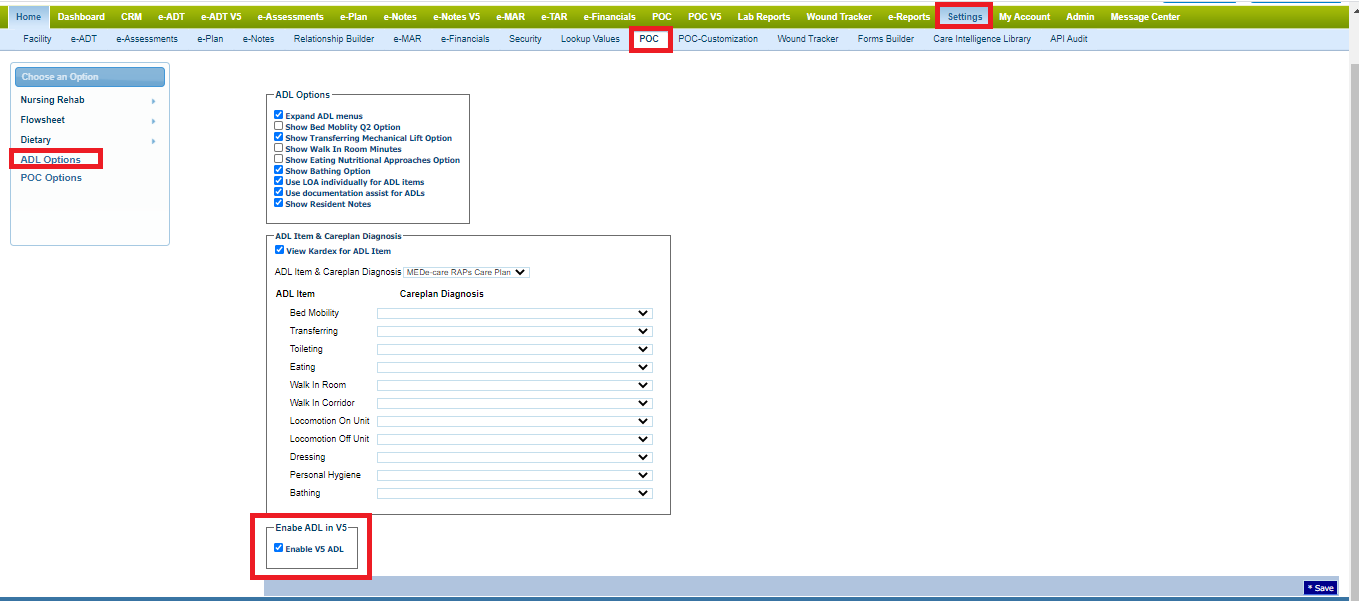Toggle the Enable V5 ADL checkbox
Viewport: 1359px width, 601px height.
279,548
